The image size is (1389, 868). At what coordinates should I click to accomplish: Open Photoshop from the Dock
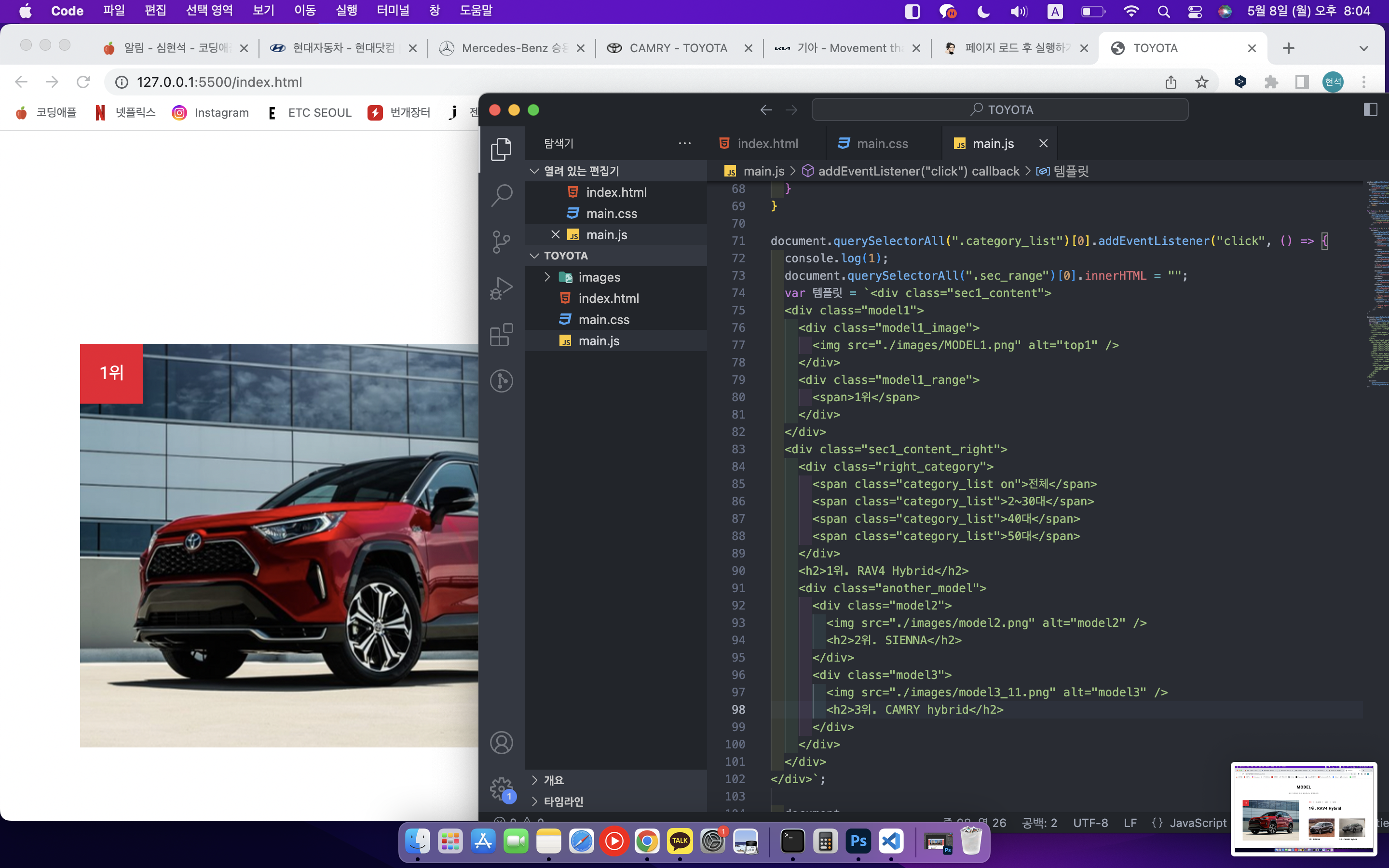coord(858,841)
